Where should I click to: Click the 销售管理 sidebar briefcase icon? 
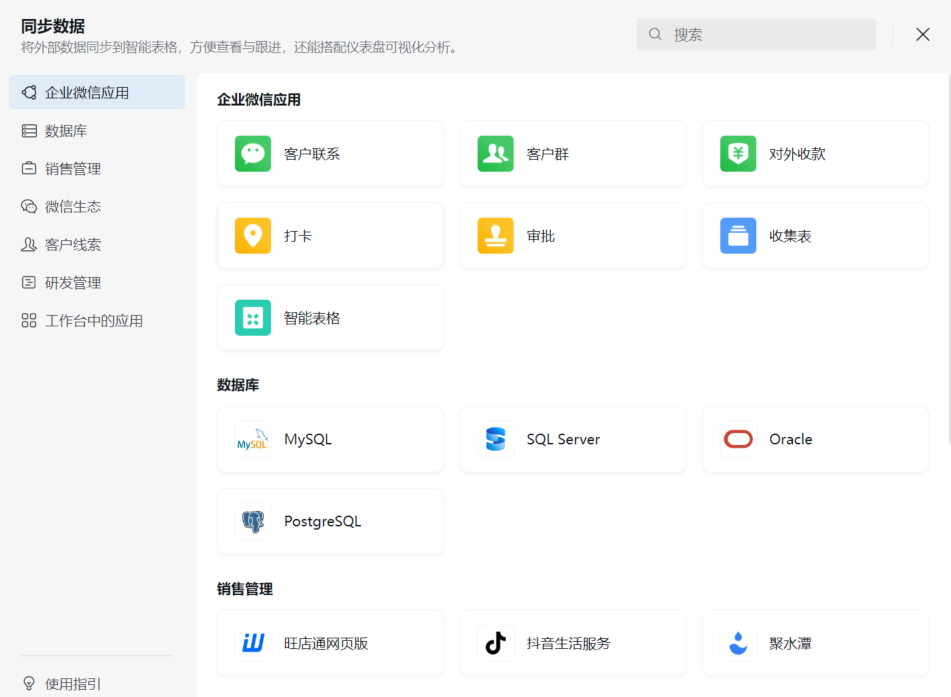(29, 168)
